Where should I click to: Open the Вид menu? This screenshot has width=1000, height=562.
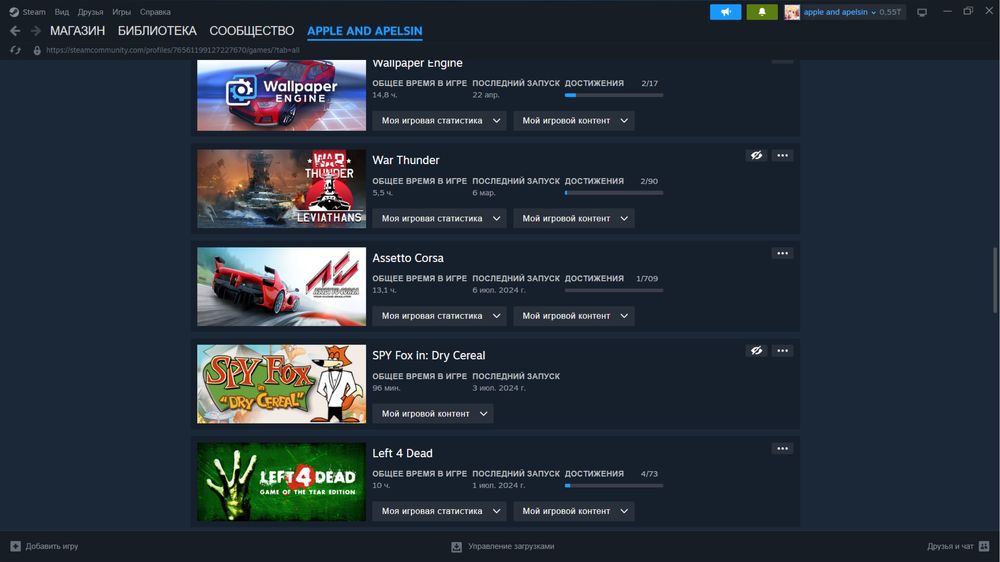pyautogui.click(x=62, y=12)
